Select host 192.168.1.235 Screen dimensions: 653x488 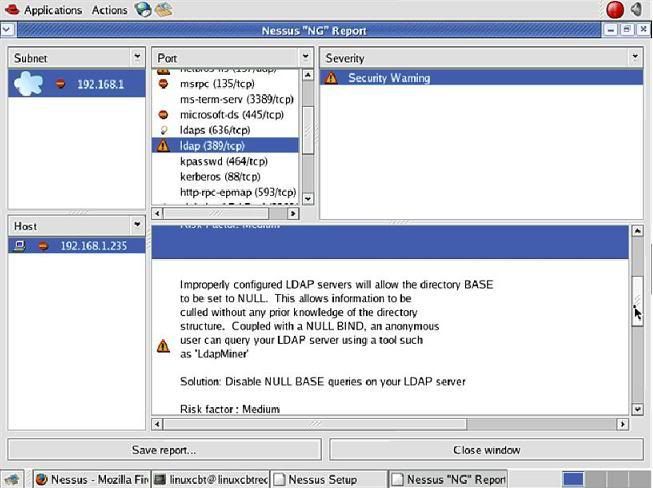click(77, 246)
